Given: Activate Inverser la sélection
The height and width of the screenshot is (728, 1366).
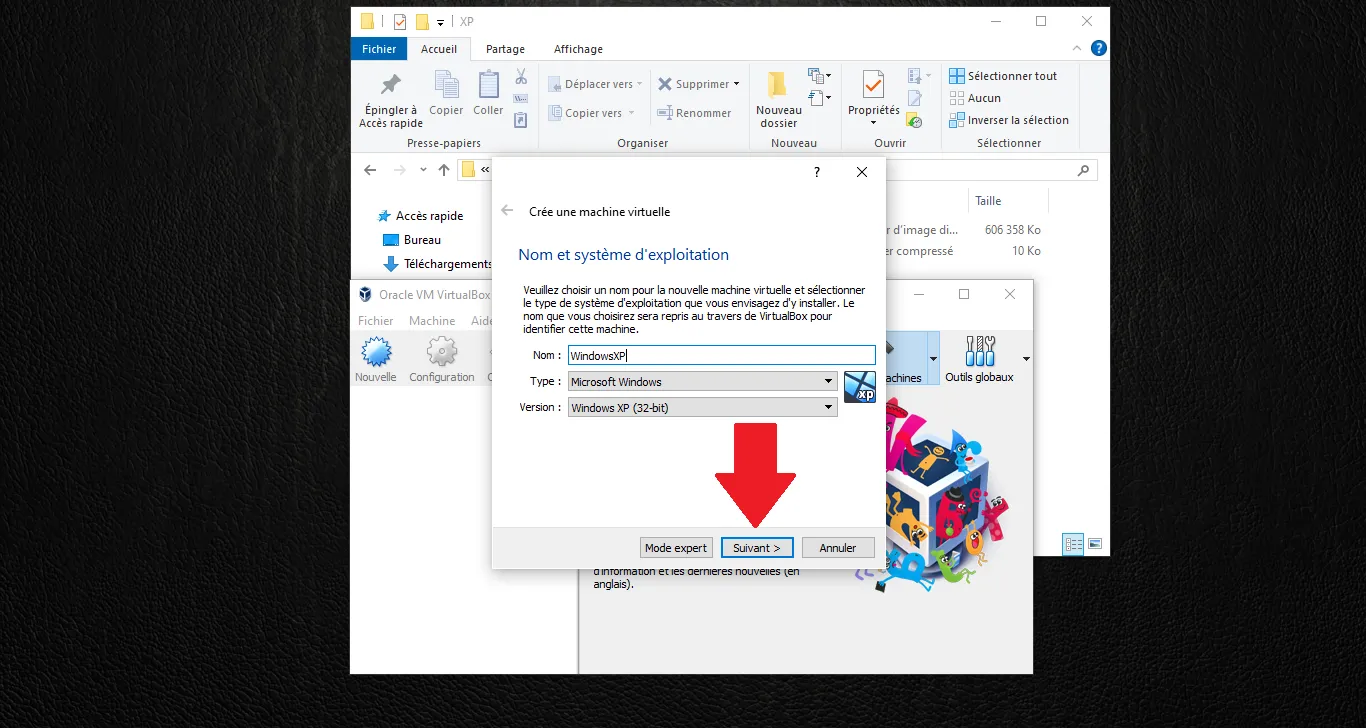Looking at the screenshot, I should 1010,119.
